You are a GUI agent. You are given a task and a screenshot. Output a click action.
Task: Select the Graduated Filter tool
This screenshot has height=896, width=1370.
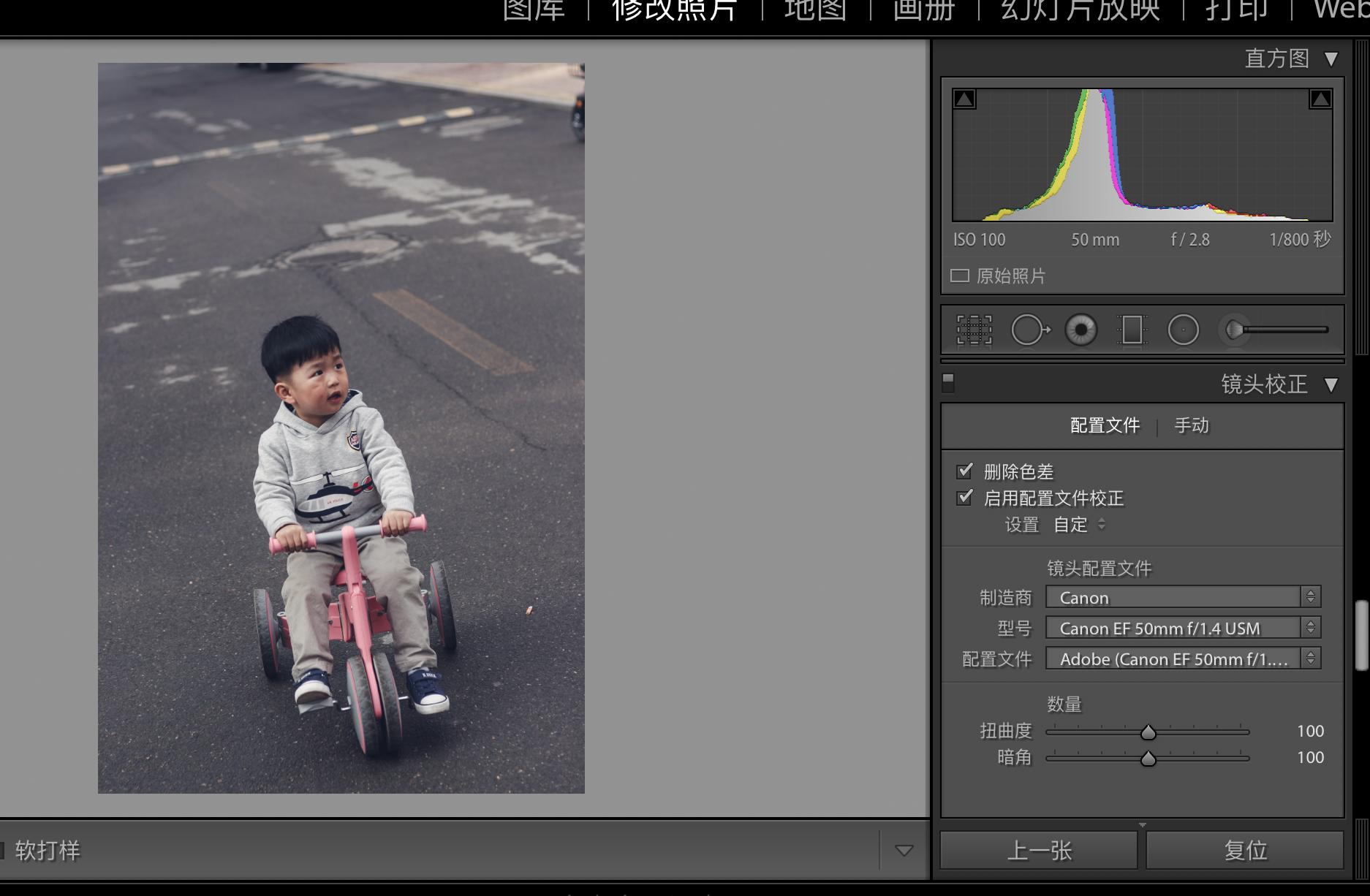(x=1132, y=330)
